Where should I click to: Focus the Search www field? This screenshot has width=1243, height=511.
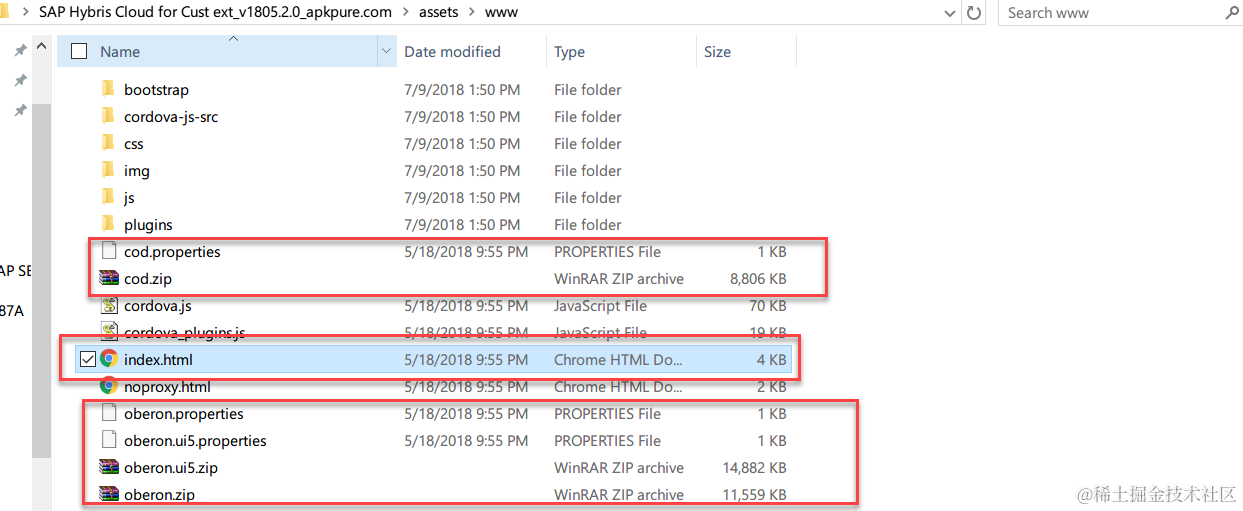point(1110,13)
